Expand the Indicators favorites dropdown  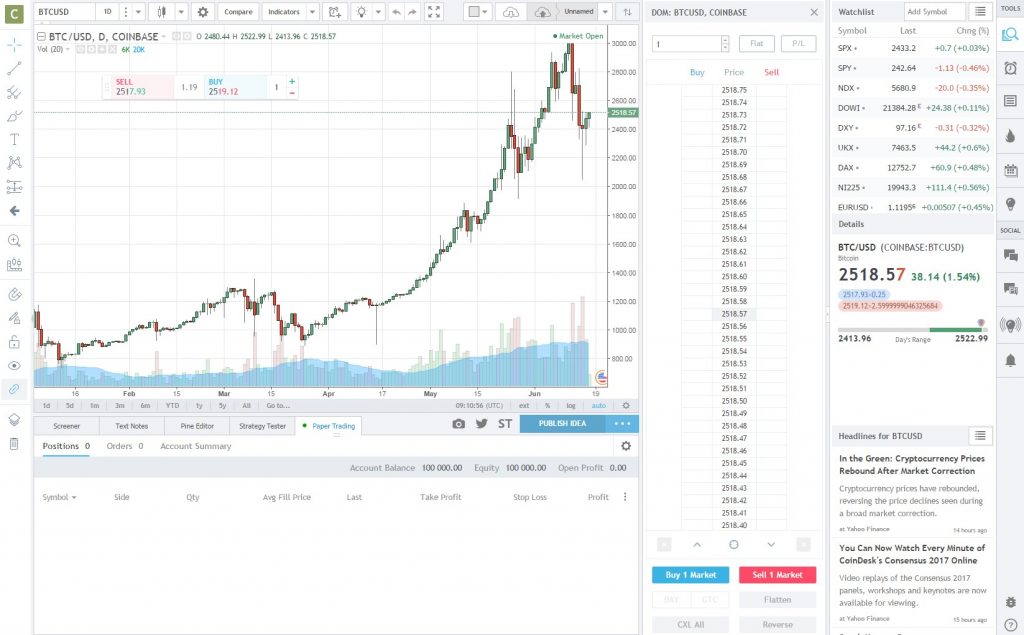[x=313, y=12]
